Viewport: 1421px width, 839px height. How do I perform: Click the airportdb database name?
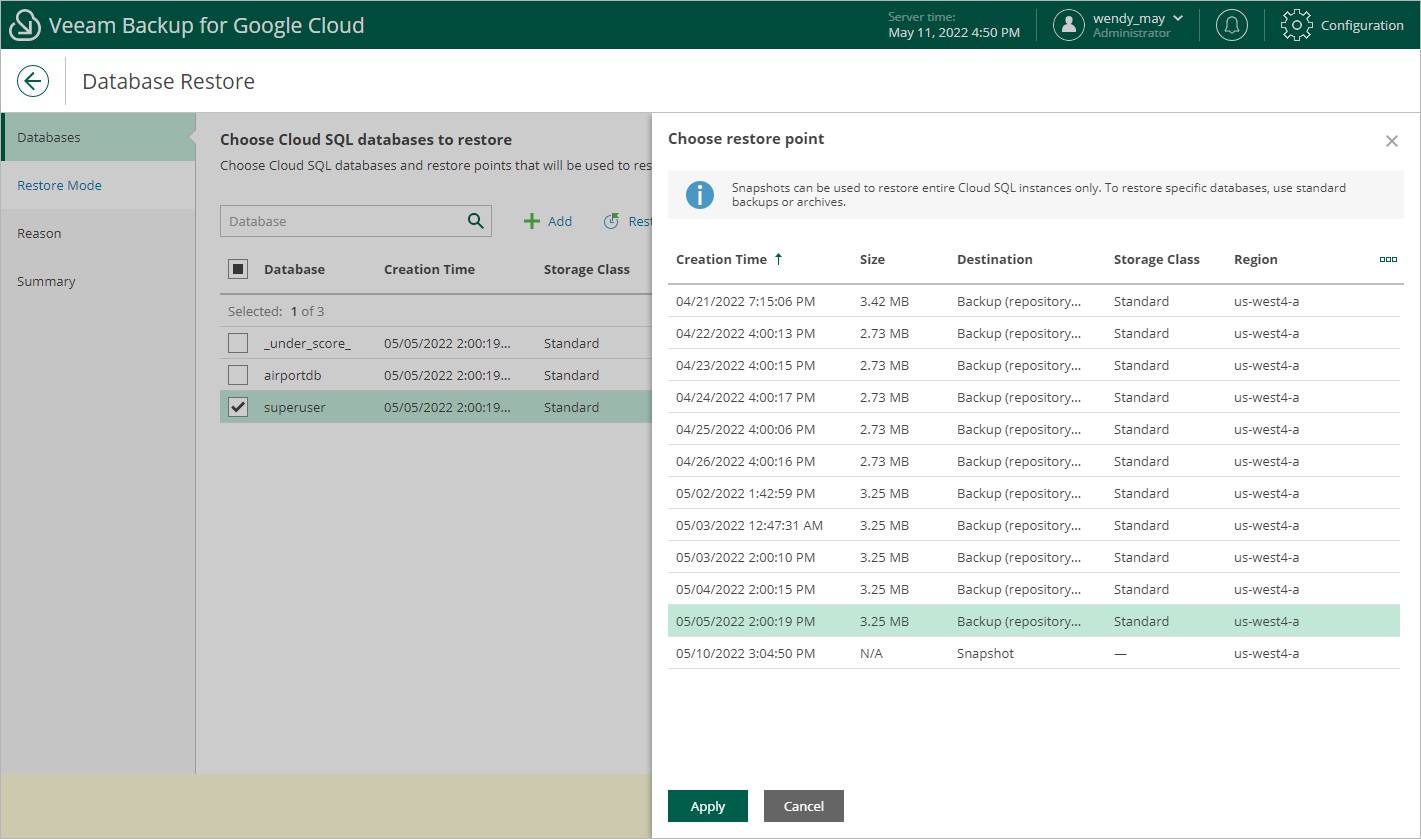292,375
